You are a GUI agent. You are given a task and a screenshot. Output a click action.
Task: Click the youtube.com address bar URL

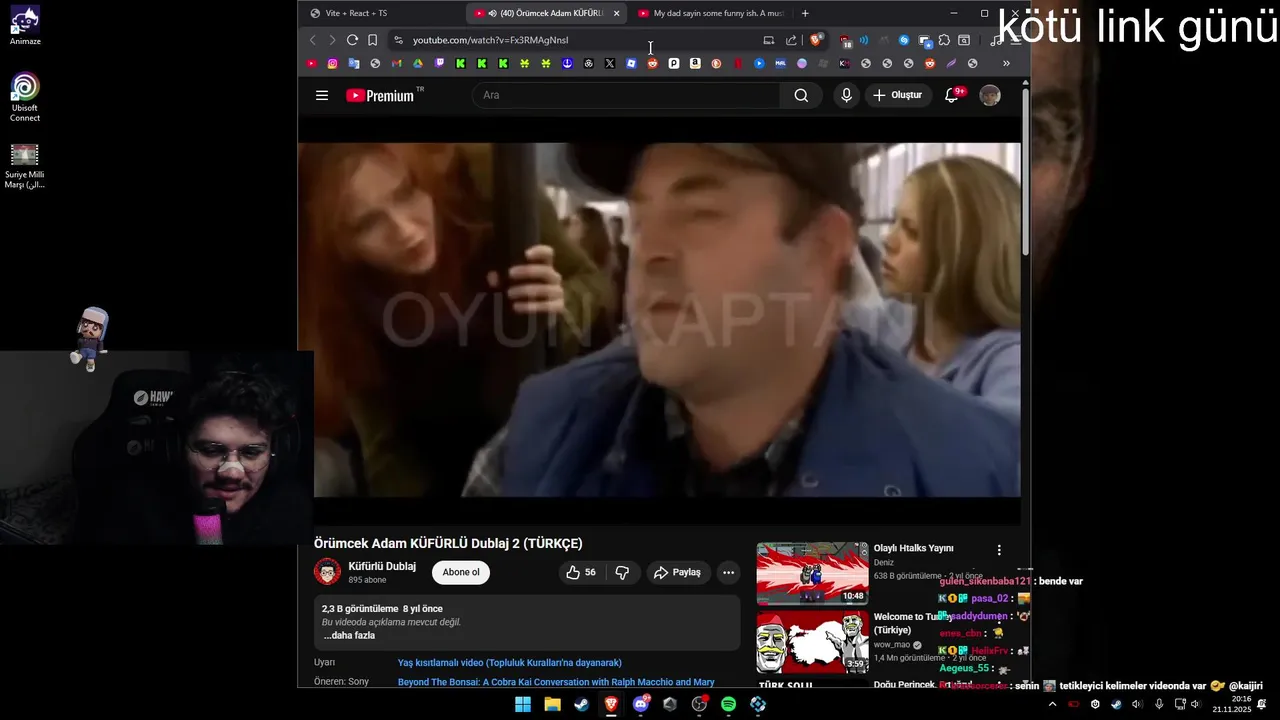[x=490, y=40]
